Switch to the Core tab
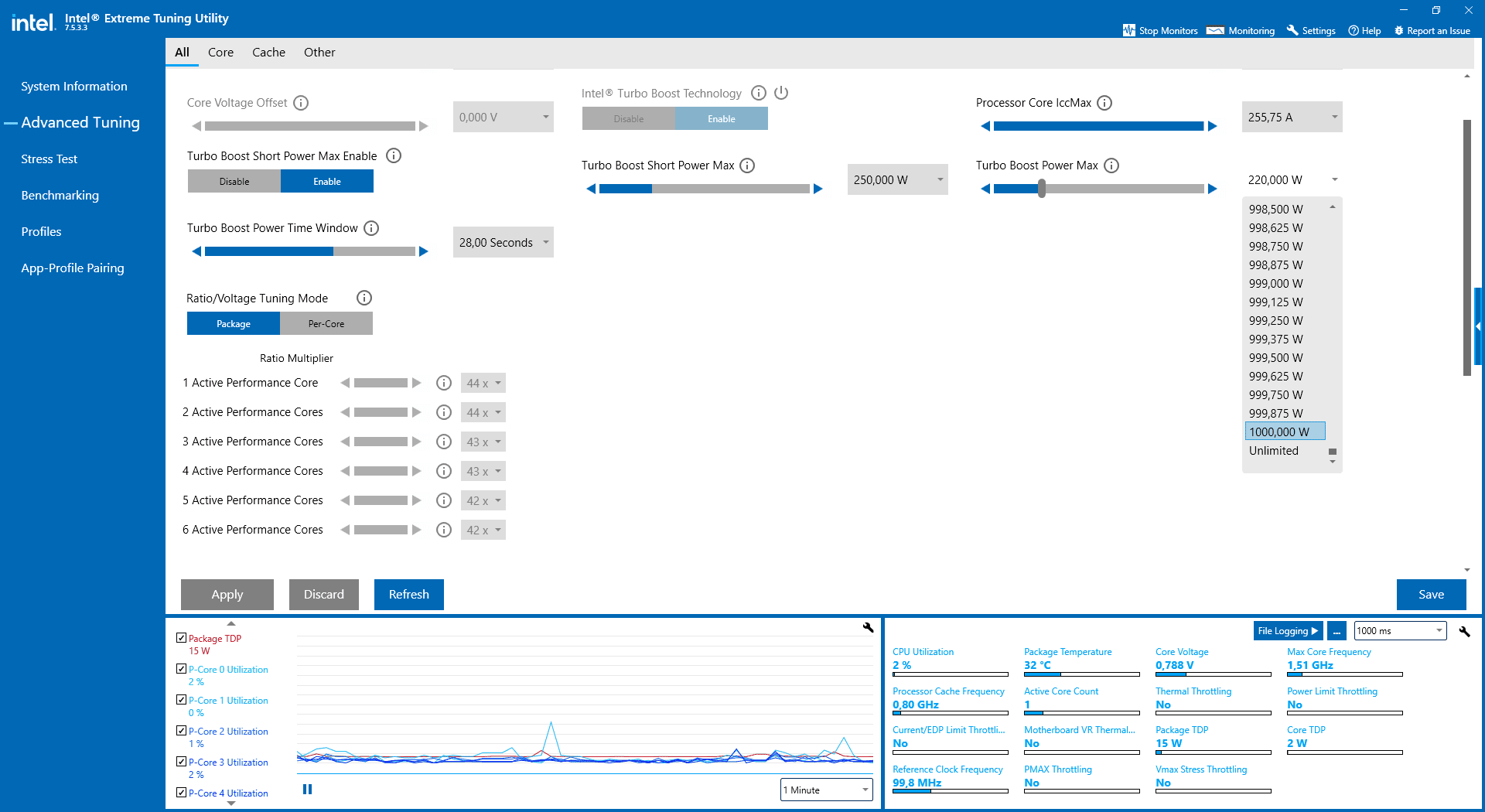Image resolution: width=1485 pixels, height=812 pixels. (x=220, y=53)
